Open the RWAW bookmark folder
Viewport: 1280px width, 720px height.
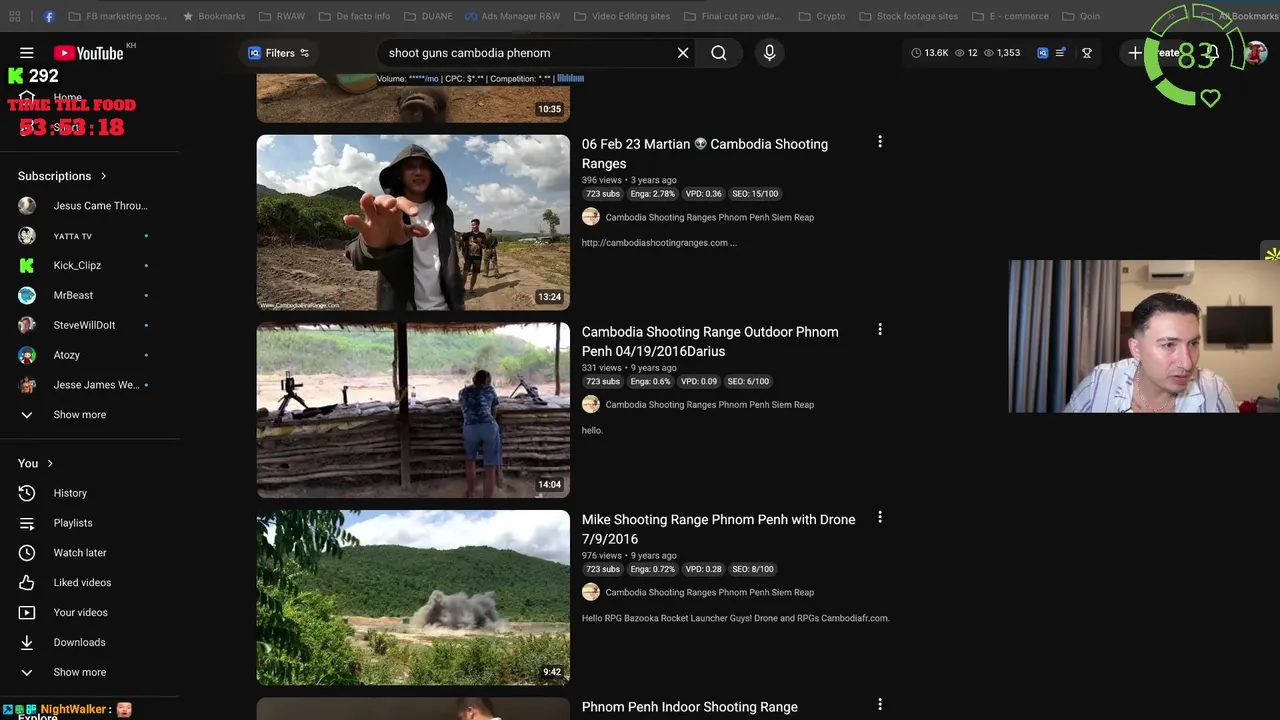pos(282,16)
